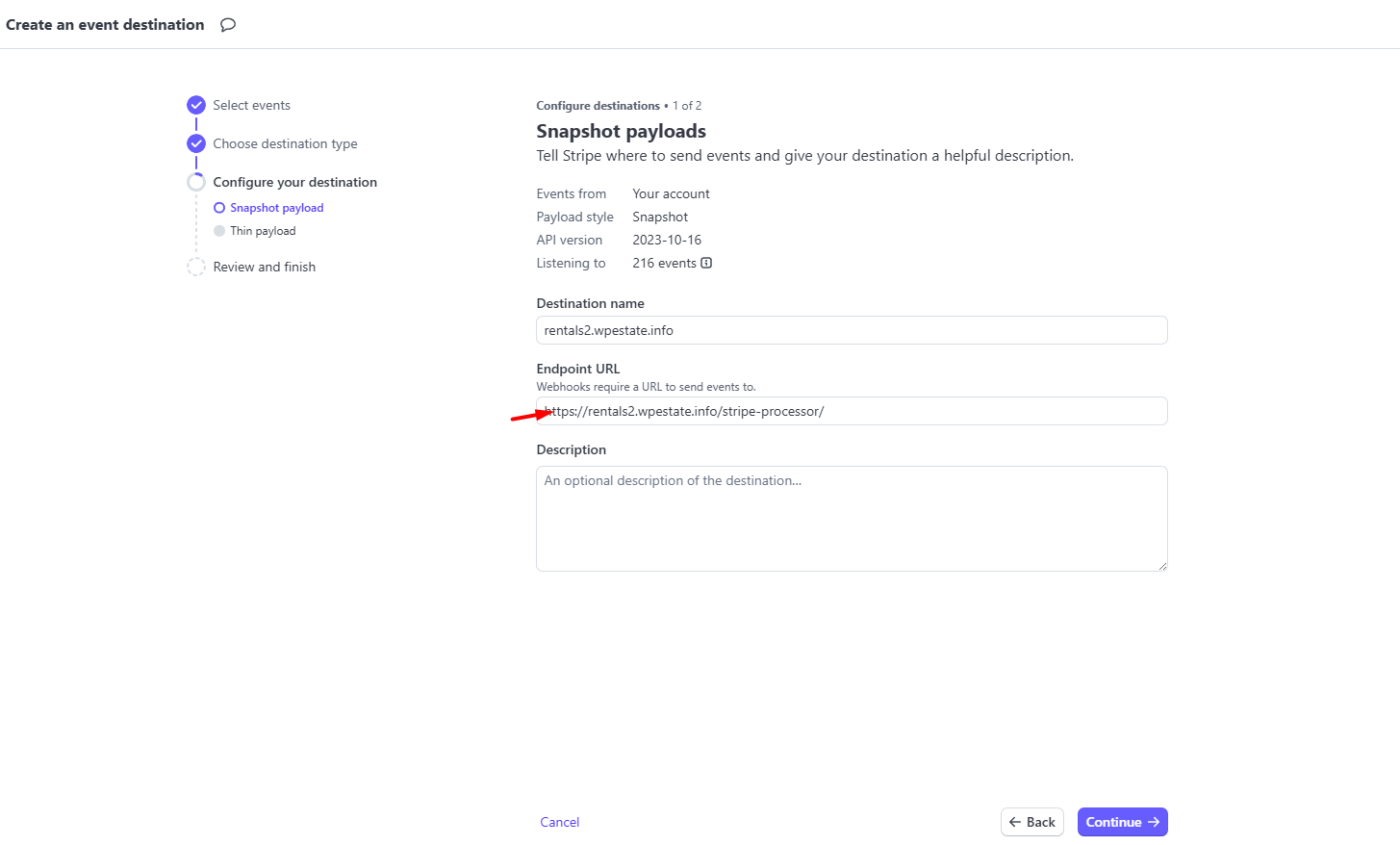1400x845 pixels.
Task: Click the feedback speech bubble icon
Action: pos(228,25)
